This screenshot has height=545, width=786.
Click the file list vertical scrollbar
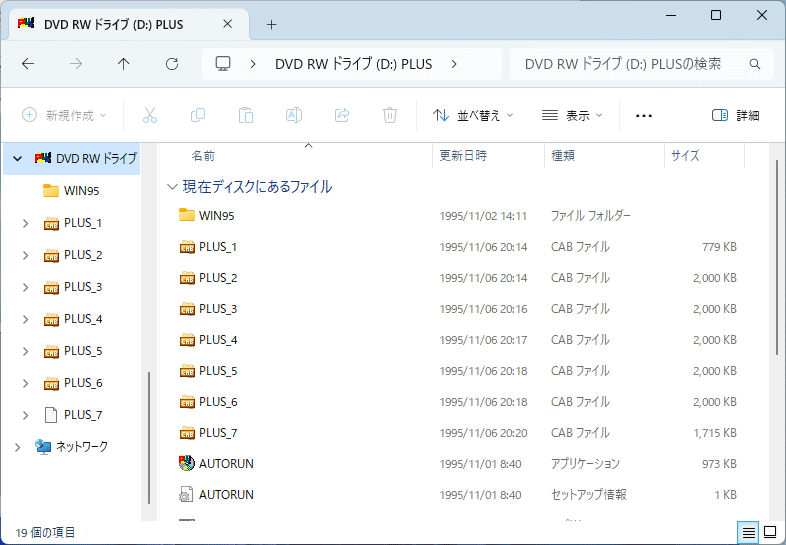pos(776,258)
